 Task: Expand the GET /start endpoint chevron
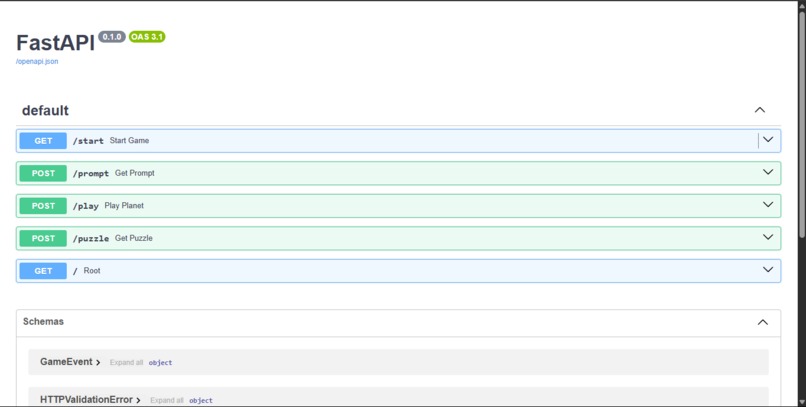point(768,140)
